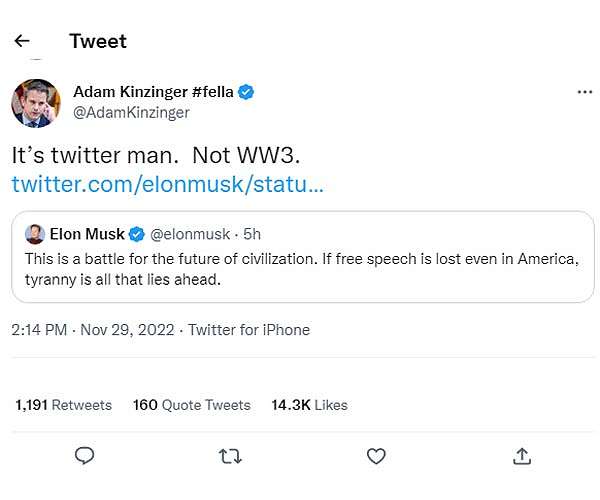Click Elon Musk's small avatar
Viewport: 600px width, 500px height.
[x=34, y=235]
